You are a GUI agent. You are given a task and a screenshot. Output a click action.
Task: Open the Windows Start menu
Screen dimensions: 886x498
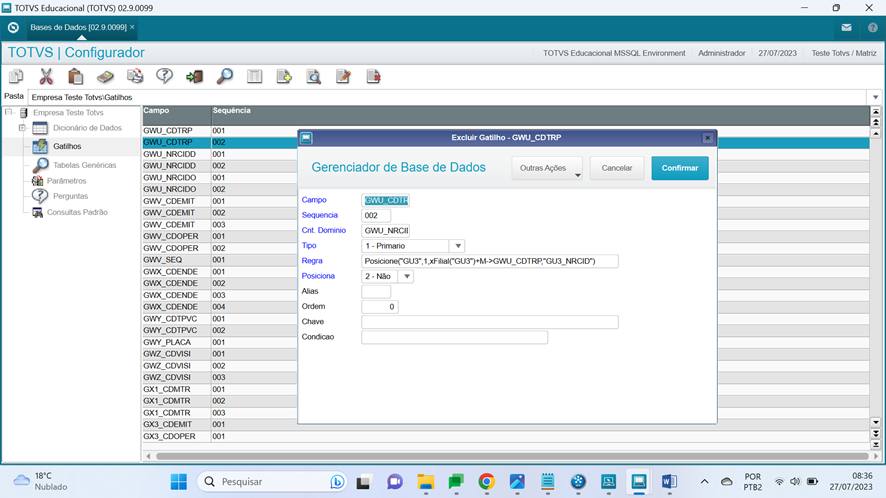click(x=179, y=482)
